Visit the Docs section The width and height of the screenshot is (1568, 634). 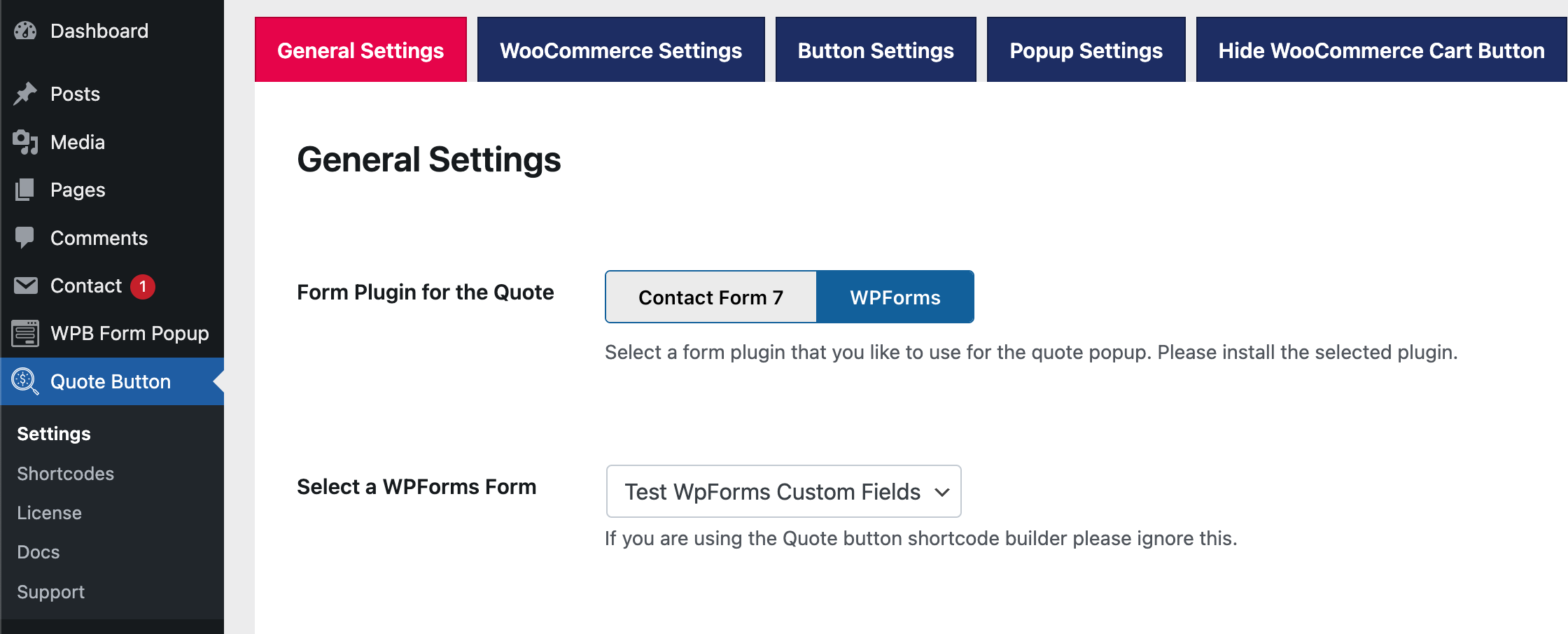(x=38, y=552)
